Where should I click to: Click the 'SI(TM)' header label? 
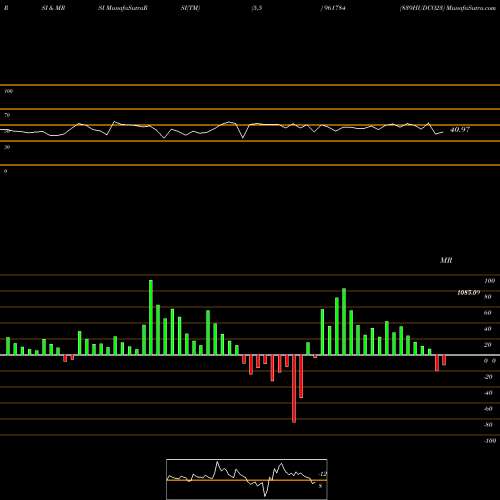(x=190, y=8)
